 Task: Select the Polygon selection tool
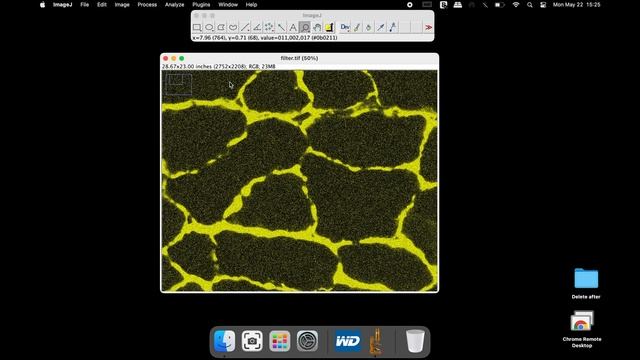click(x=221, y=27)
